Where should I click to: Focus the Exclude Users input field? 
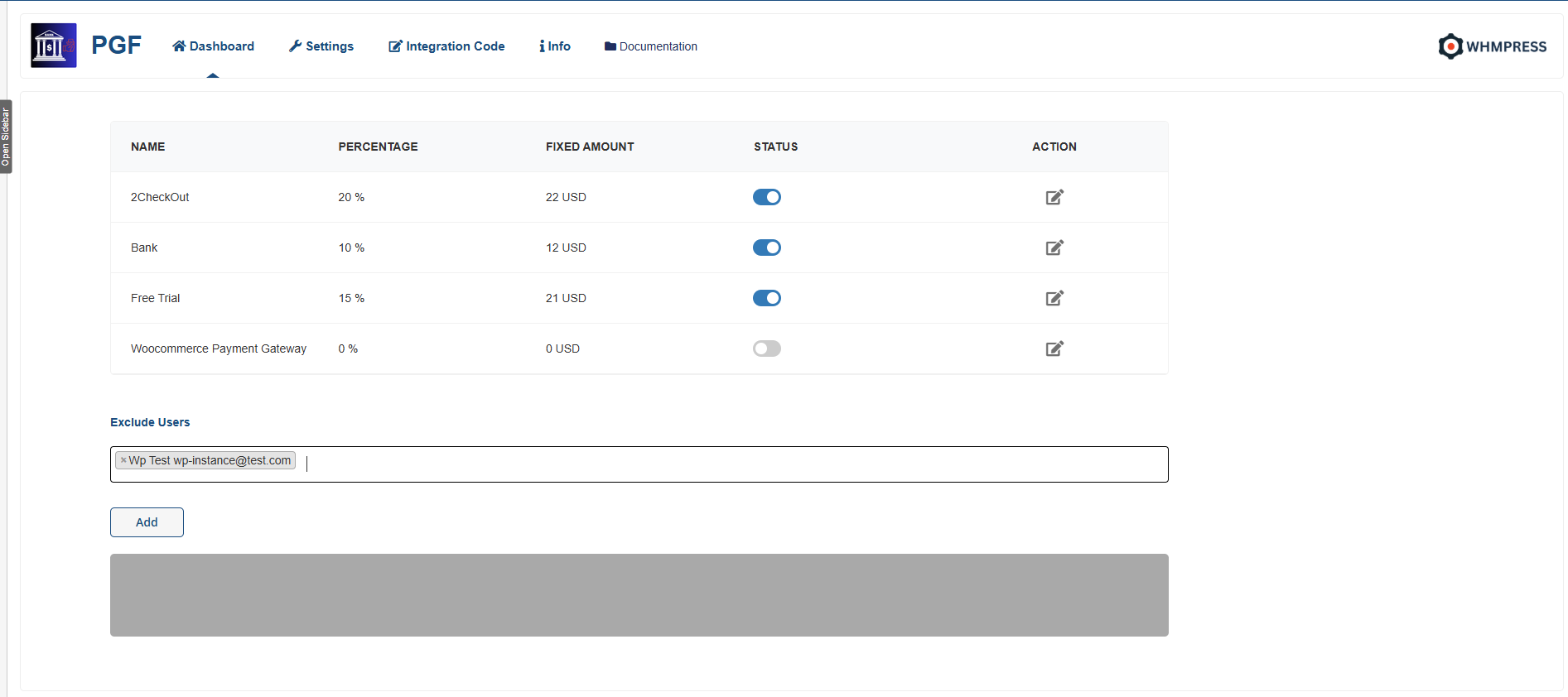729,464
